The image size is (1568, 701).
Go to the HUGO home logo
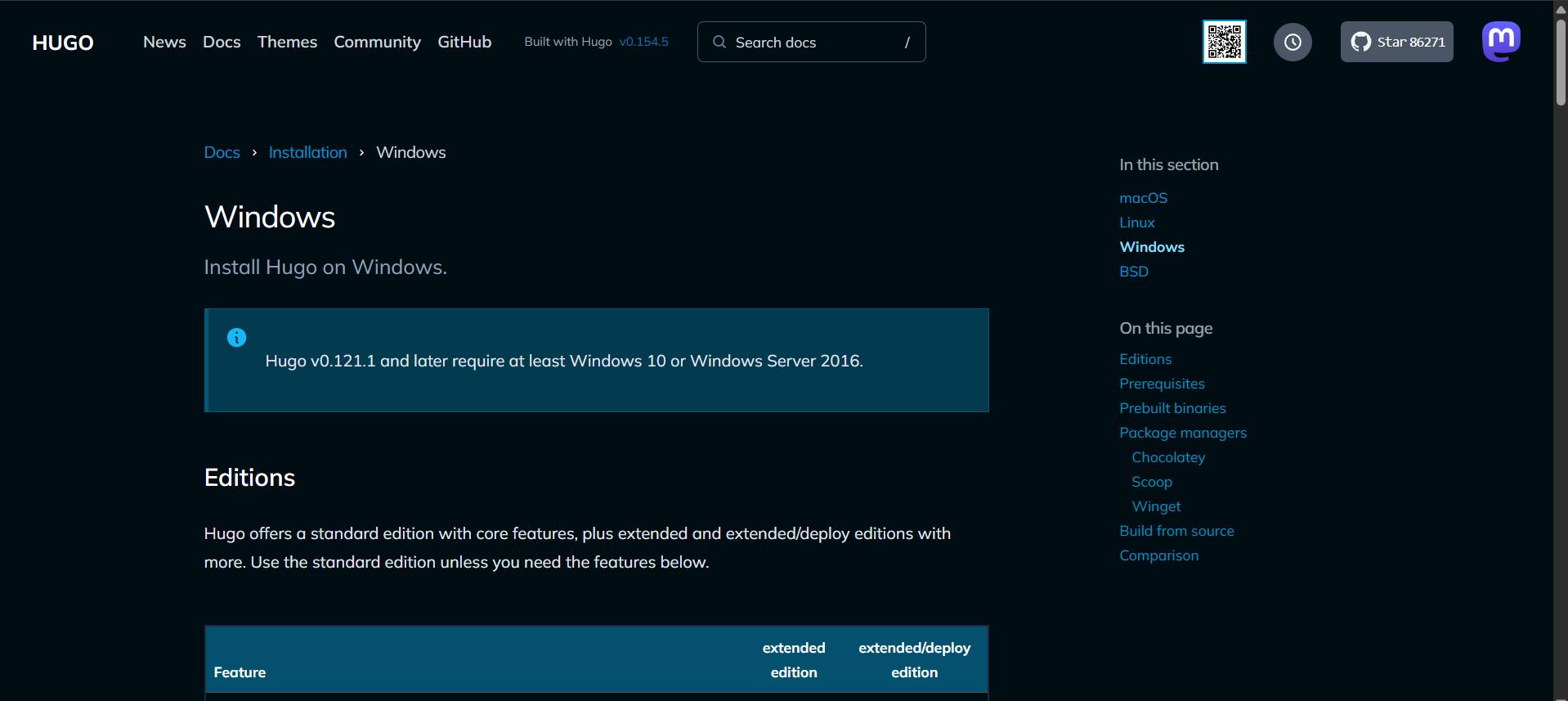63,43
